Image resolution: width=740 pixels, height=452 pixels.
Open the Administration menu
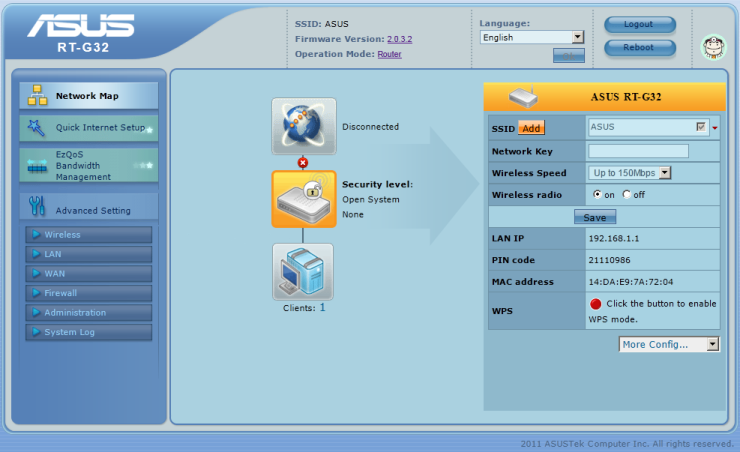(89, 312)
